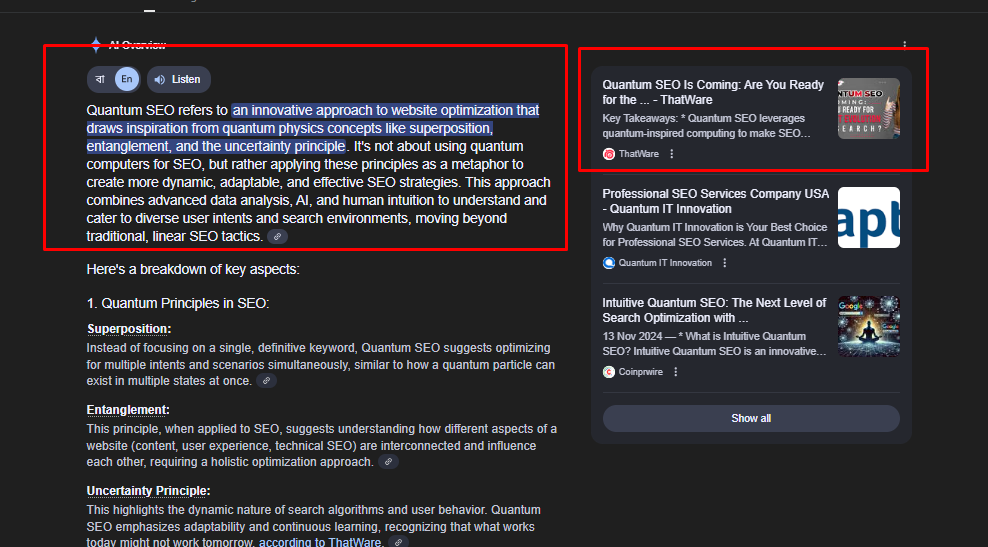This screenshot has width=988, height=547.
Task: Select the En language option
Action: (127, 79)
